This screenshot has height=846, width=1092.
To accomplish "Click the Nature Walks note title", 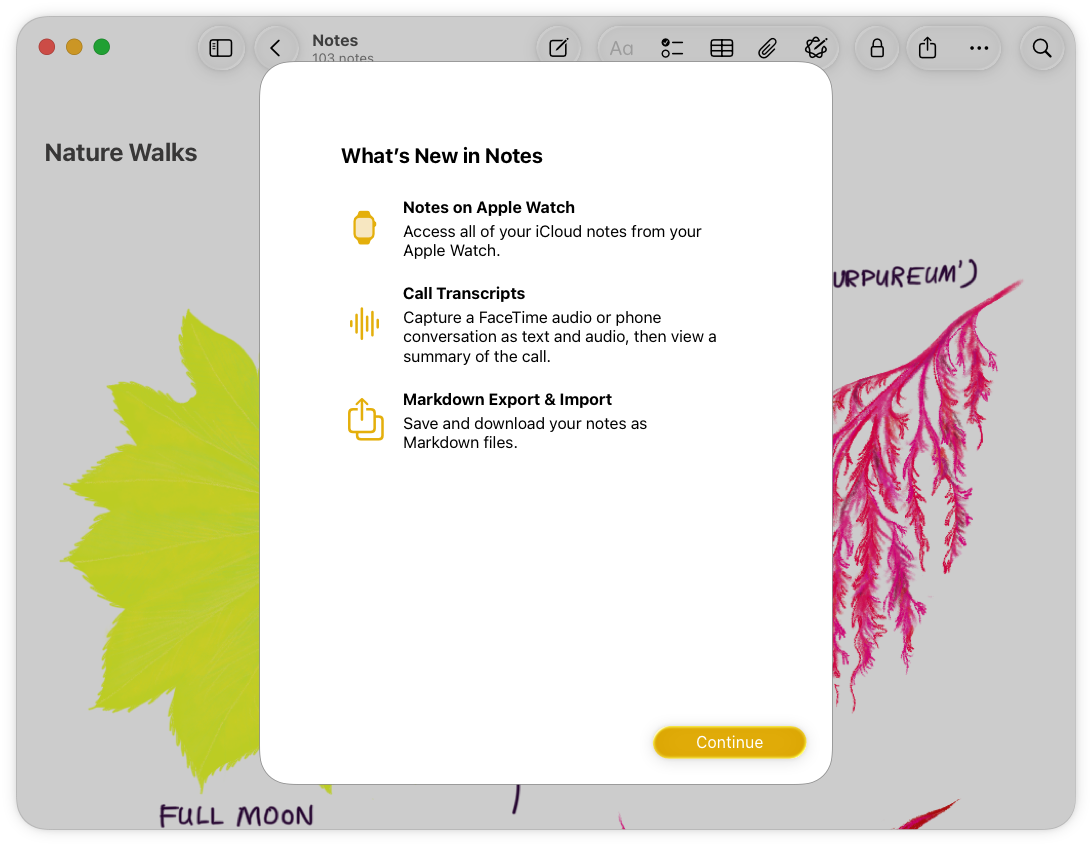I will point(120,153).
